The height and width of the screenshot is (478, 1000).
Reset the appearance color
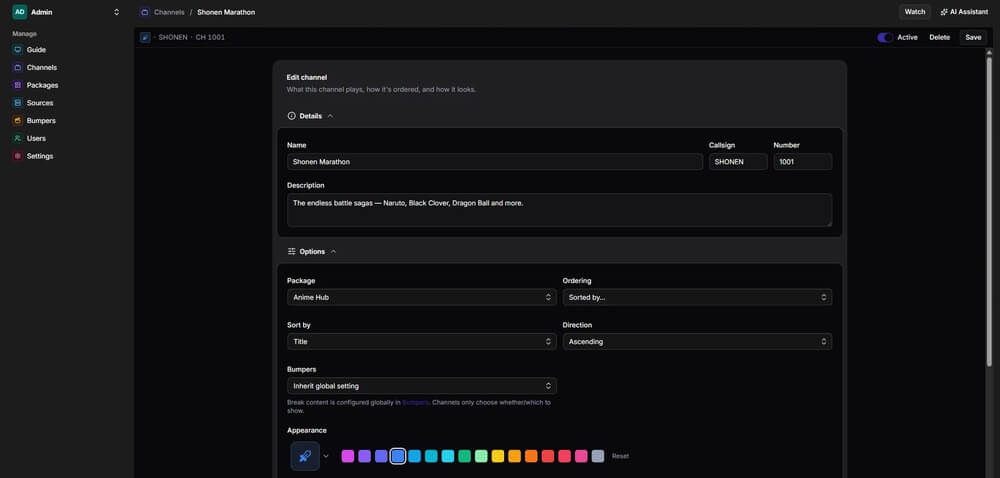[x=620, y=456]
